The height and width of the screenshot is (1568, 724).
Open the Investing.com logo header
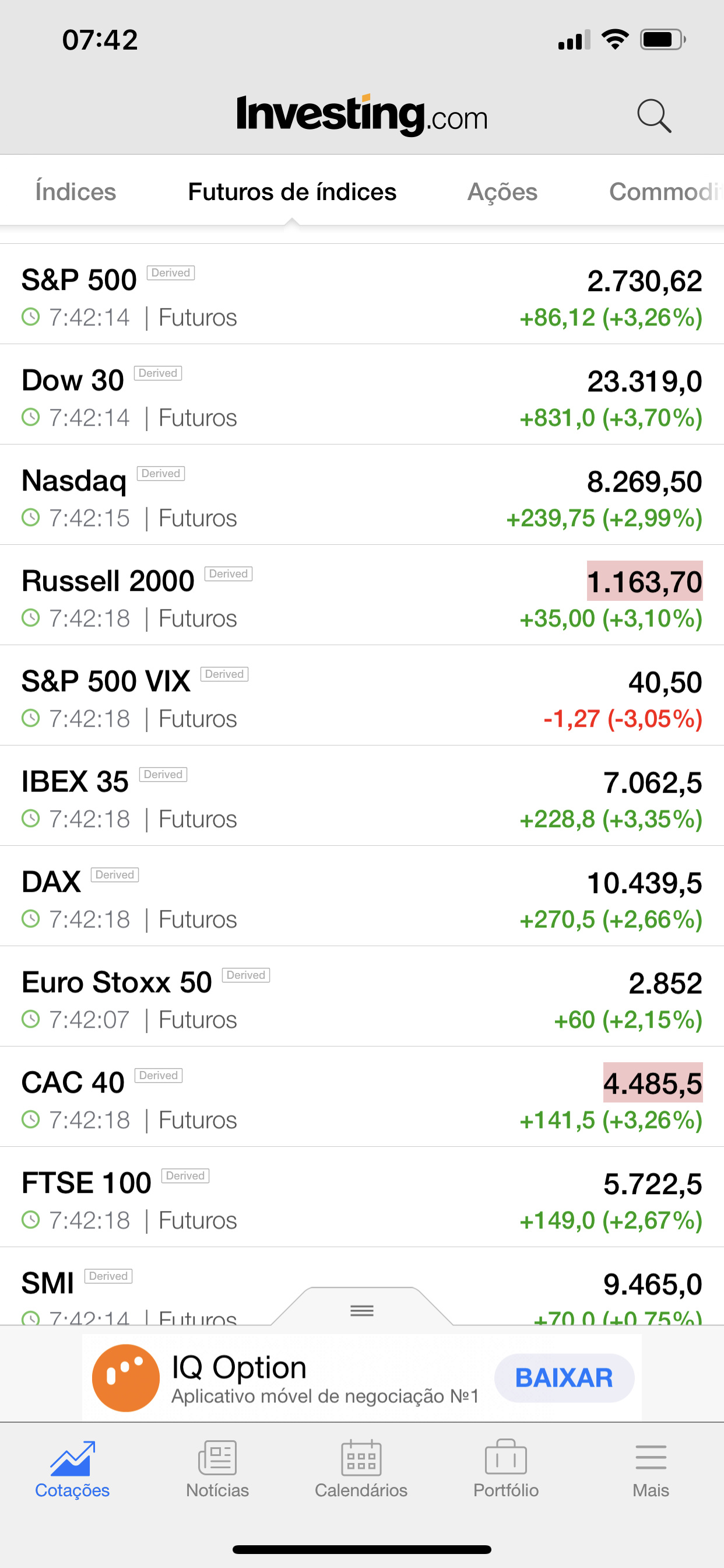point(362,115)
